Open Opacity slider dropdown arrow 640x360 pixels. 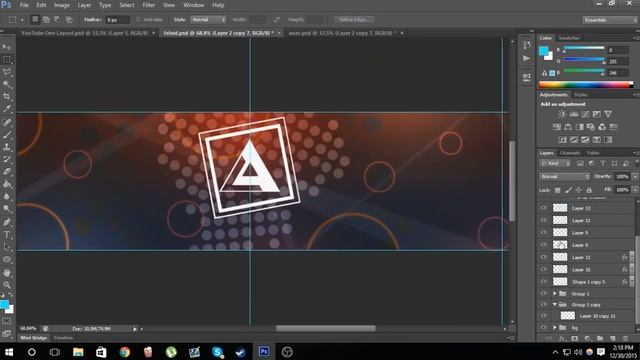(x=635, y=176)
